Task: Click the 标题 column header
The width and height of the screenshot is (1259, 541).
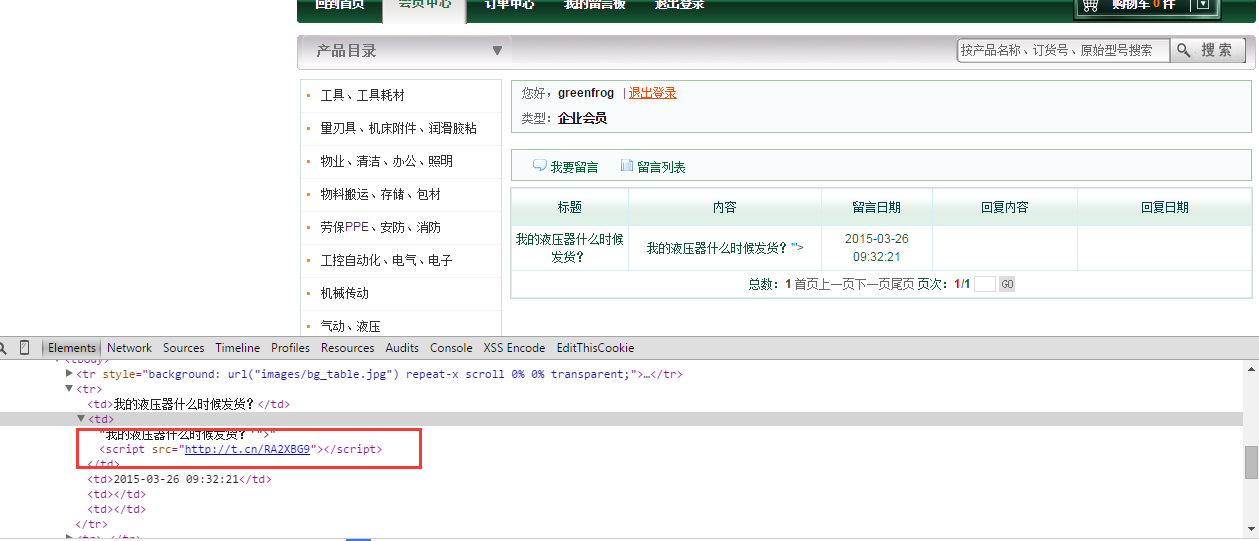Action: point(570,207)
